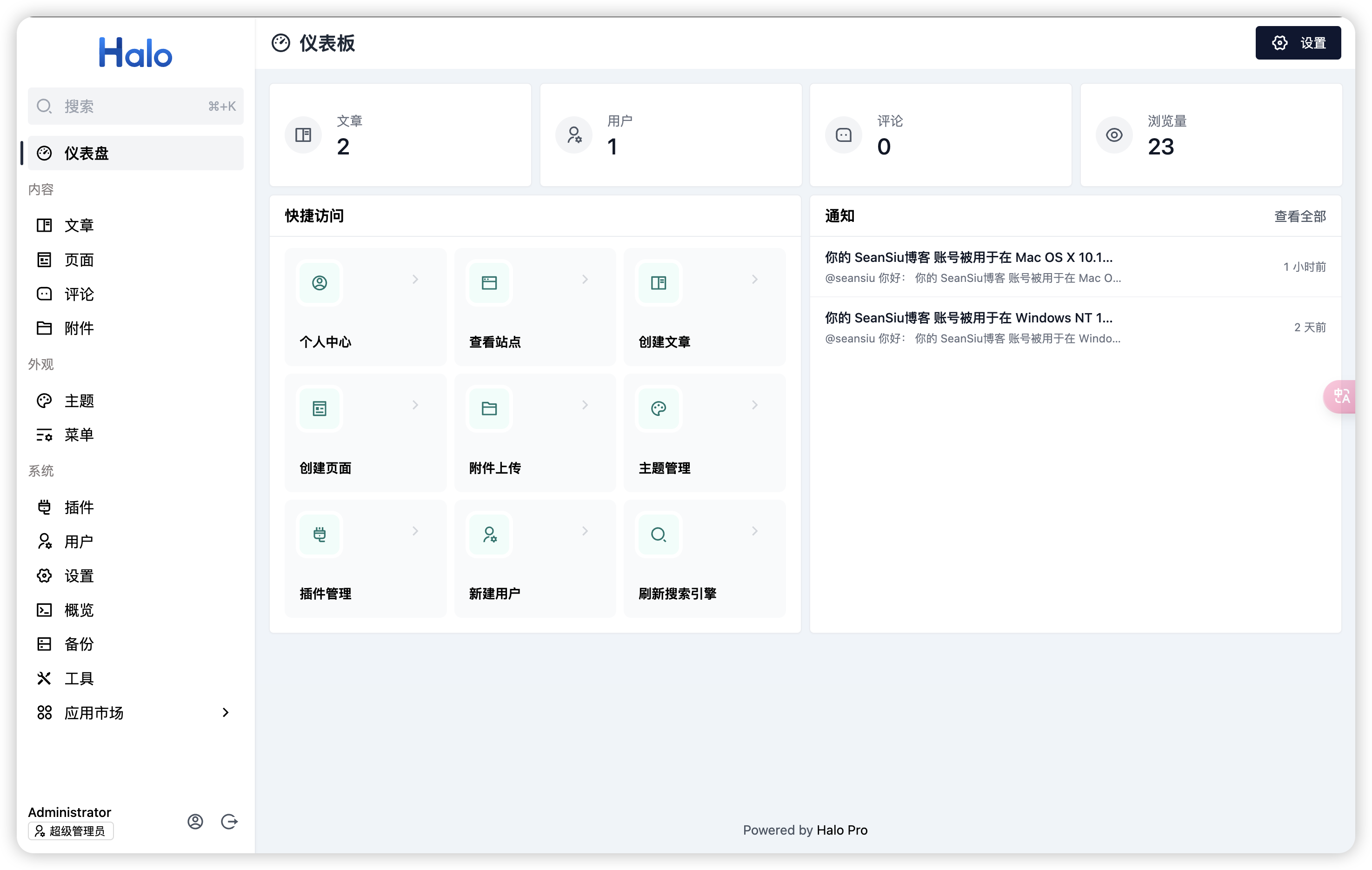1372x870 pixels.
Task: Open 用户 in the sidebar
Action: 136,542
